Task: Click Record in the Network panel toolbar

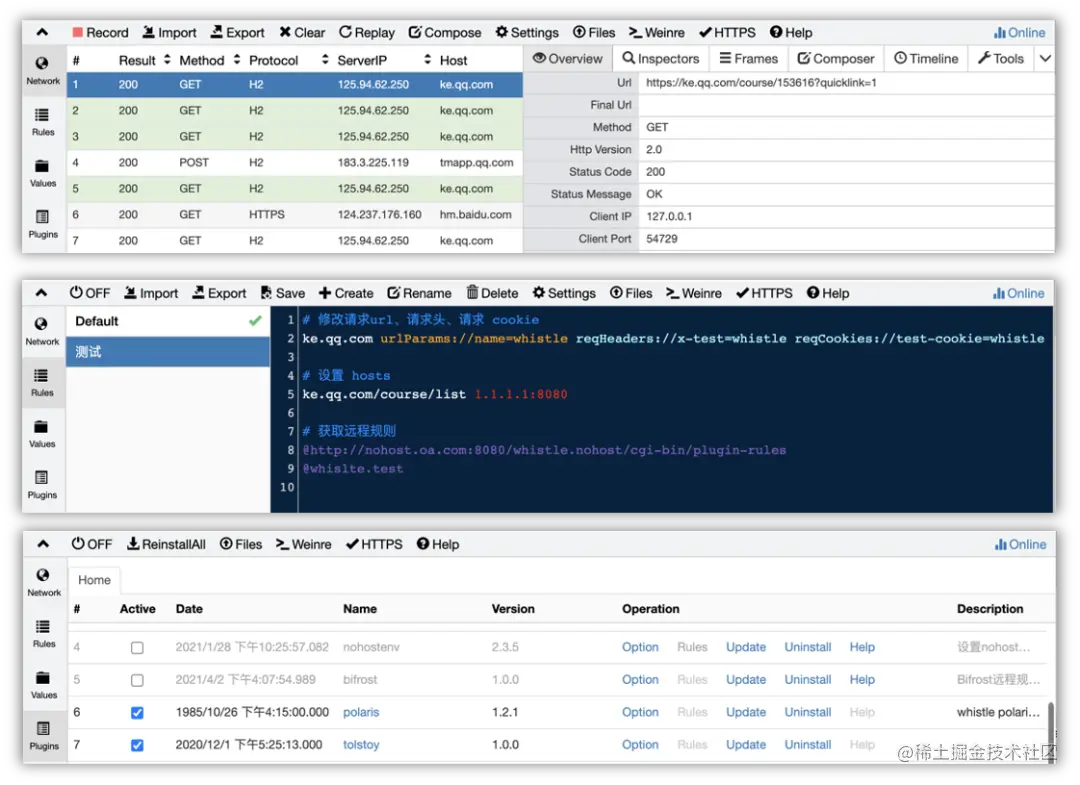Action: click(101, 32)
